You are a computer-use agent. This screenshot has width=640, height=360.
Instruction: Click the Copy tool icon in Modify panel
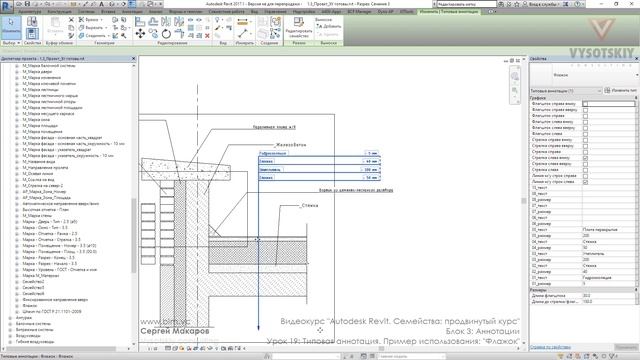tap(153, 34)
